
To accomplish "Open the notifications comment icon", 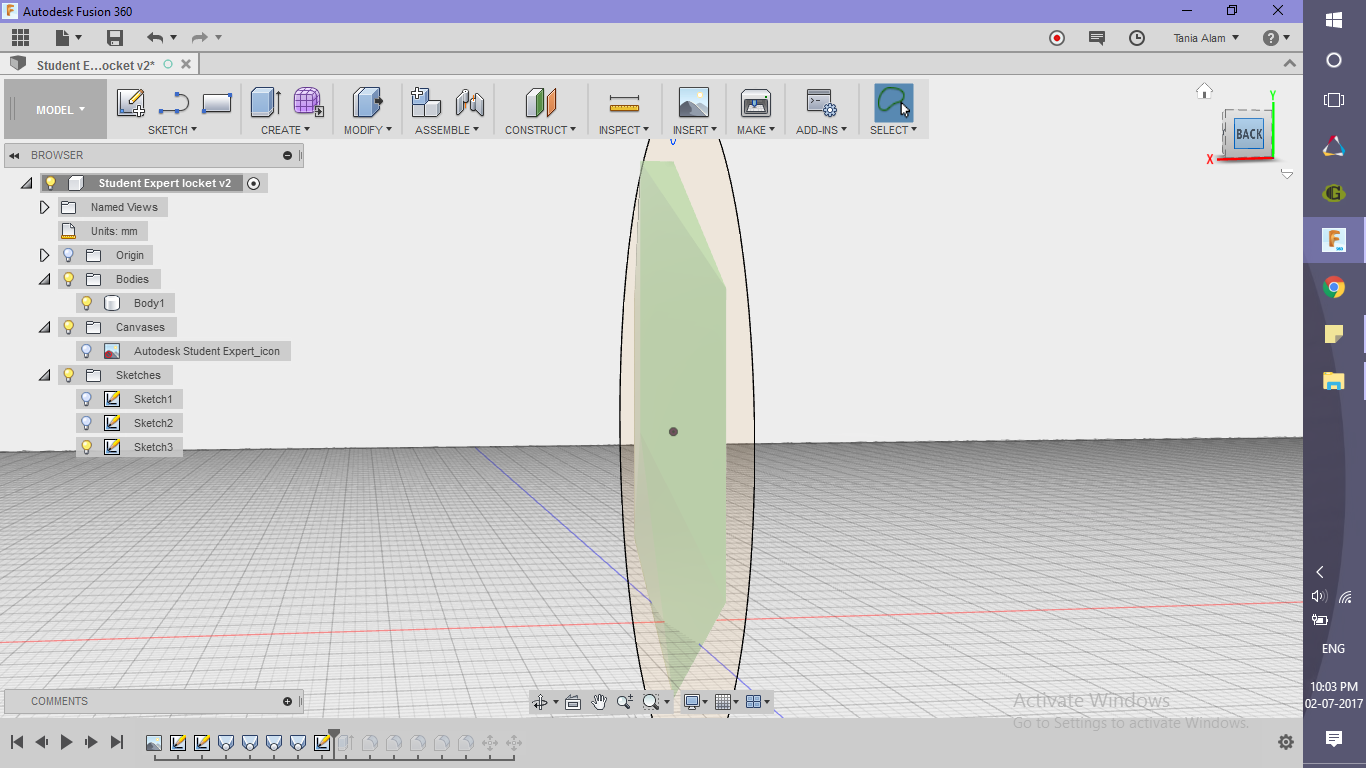I will (1097, 38).
